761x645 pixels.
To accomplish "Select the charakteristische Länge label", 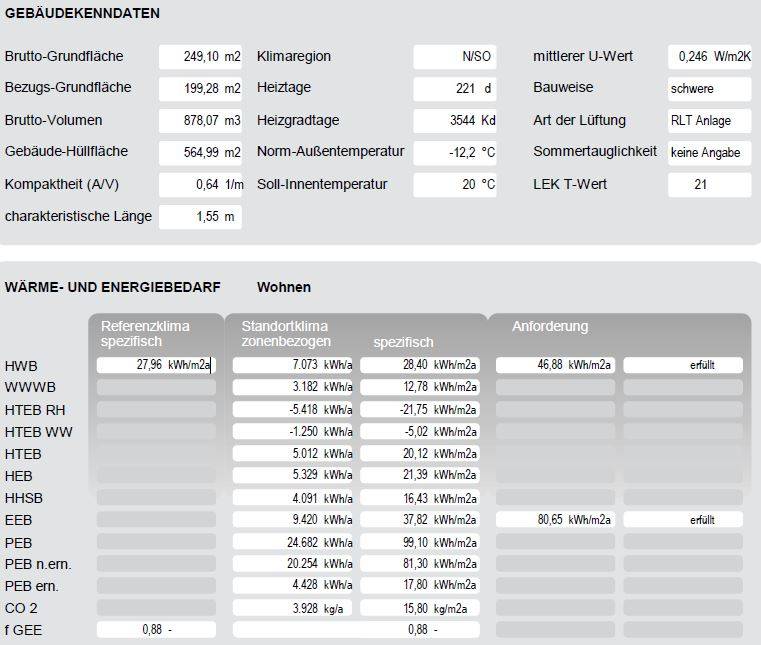I will [x=78, y=216].
